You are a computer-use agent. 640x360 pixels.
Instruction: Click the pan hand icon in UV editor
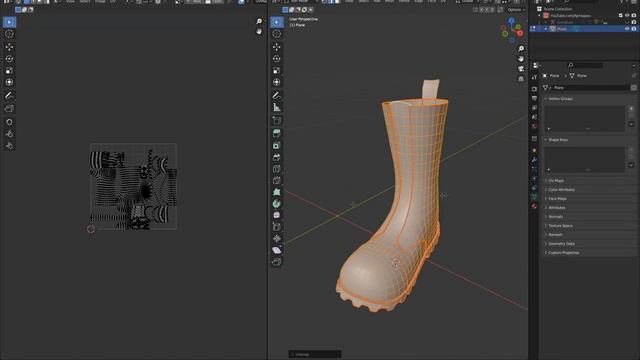pos(259,31)
